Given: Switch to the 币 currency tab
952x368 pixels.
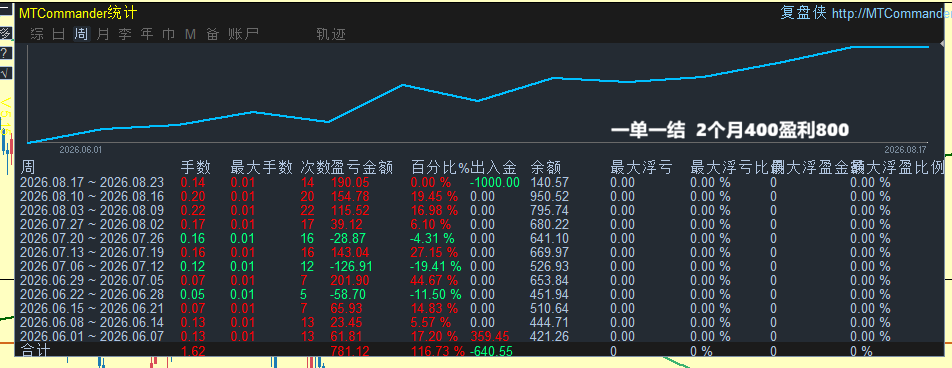Looking at the screenshot, I should pyautogui.click(x=168, y=35).
